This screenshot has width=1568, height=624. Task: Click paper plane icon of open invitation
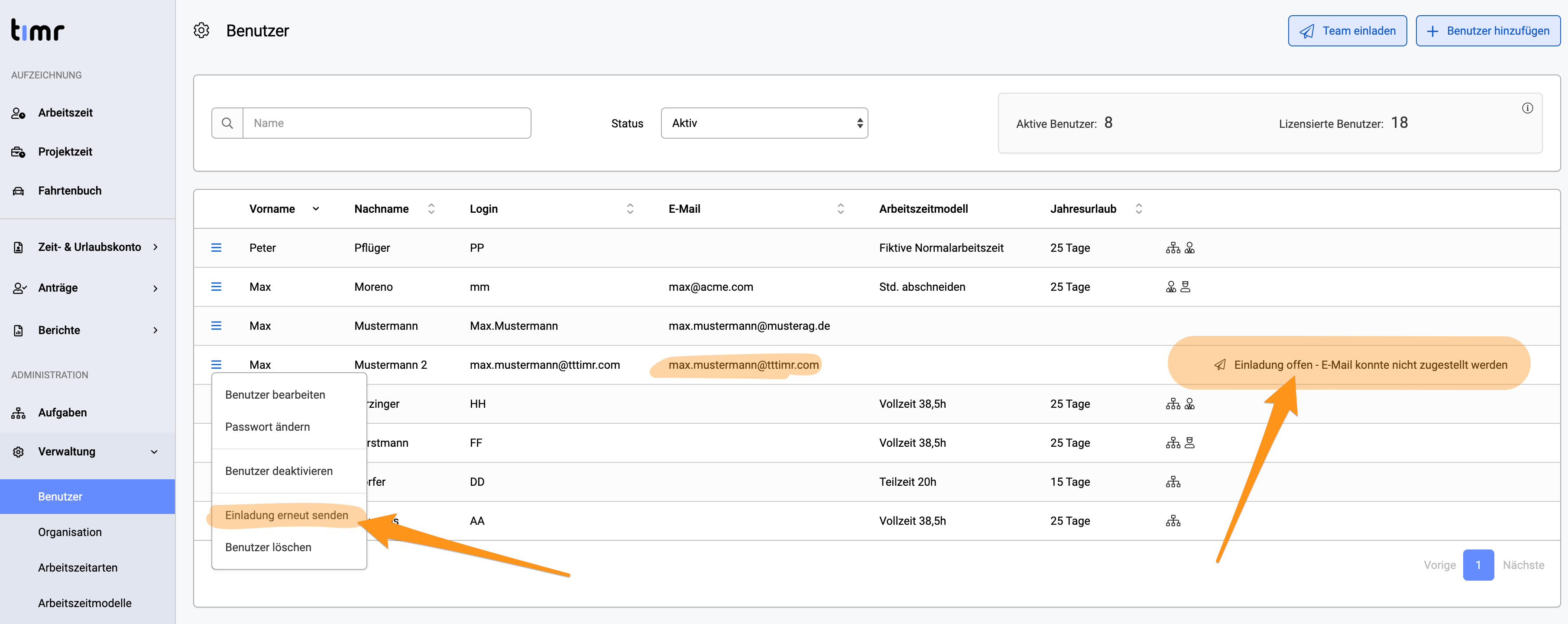[x=1220, y=365]
